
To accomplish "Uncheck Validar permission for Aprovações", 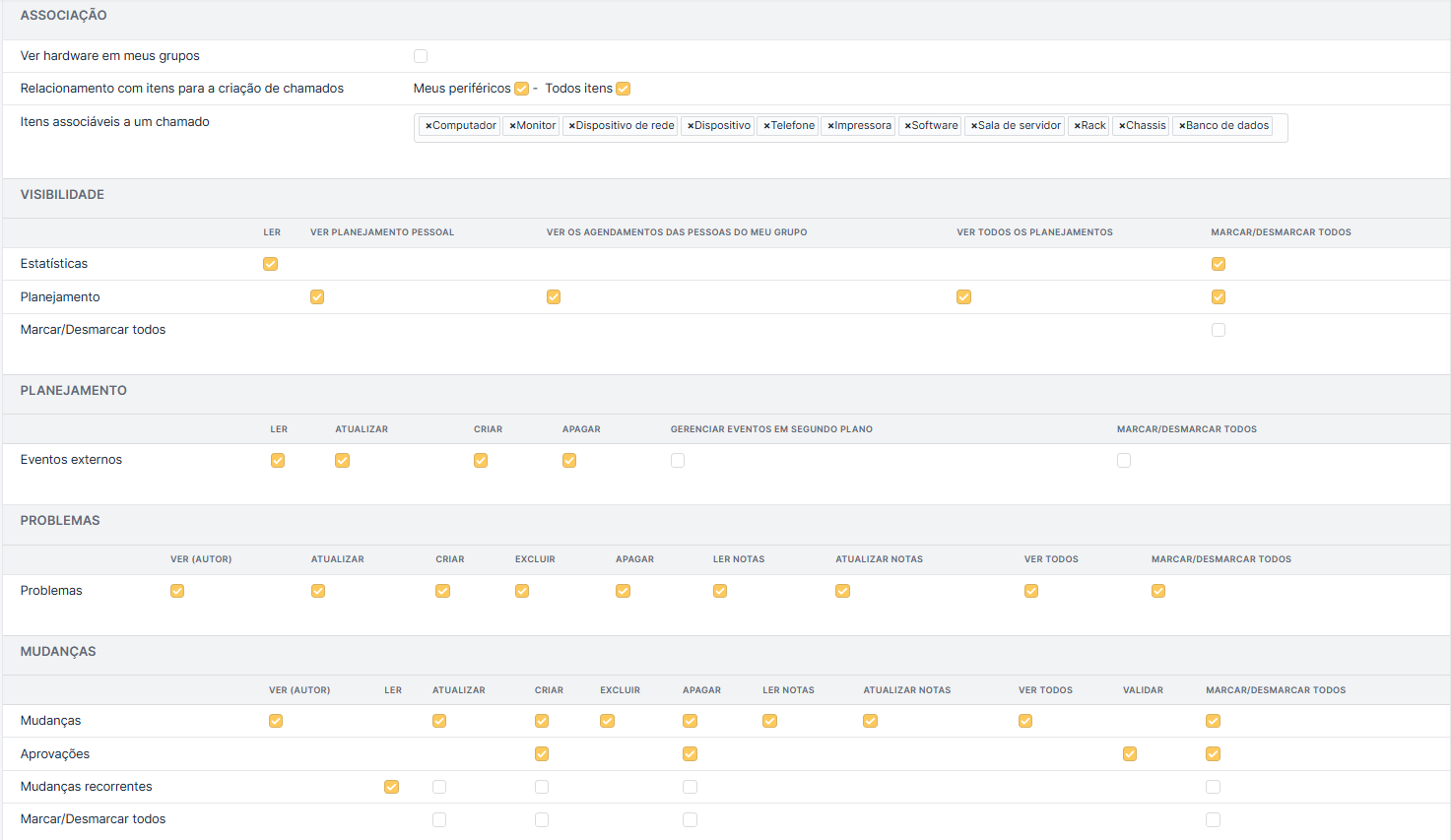I will pos(1130,754).
